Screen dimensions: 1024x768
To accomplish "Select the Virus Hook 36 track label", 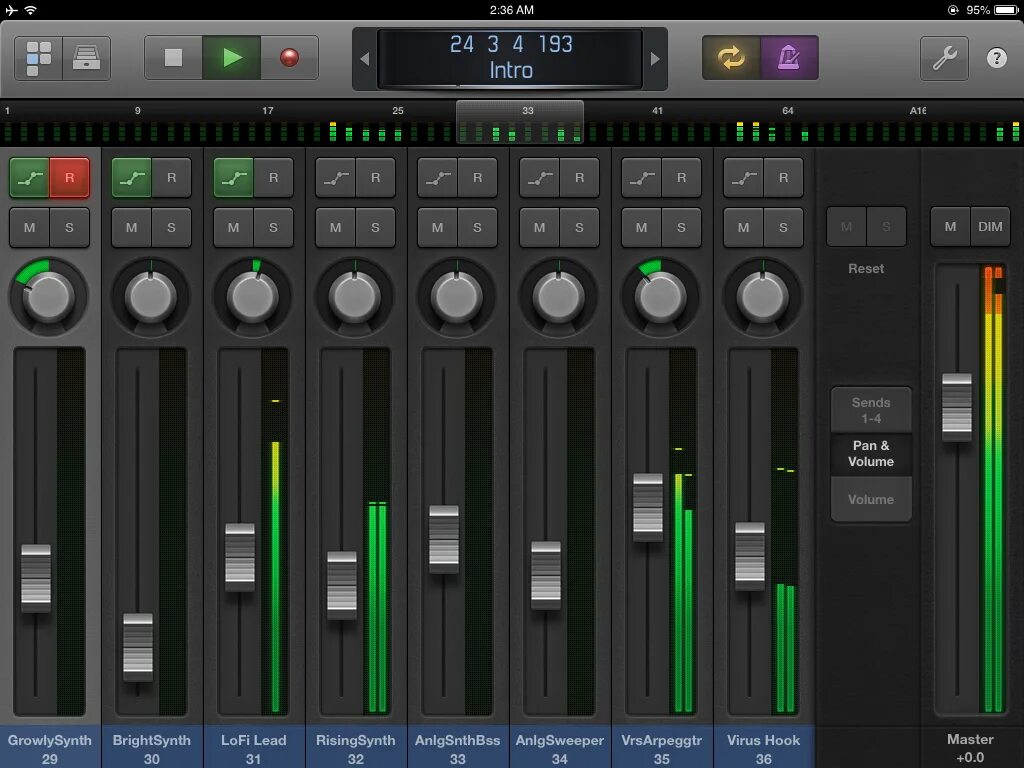I will click(763, 747).
